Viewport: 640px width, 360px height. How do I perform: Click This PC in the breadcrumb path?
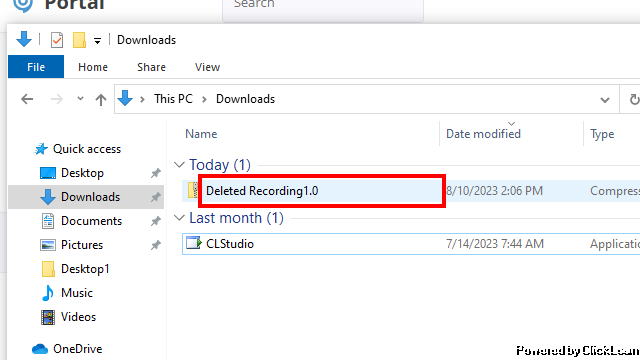173,99
